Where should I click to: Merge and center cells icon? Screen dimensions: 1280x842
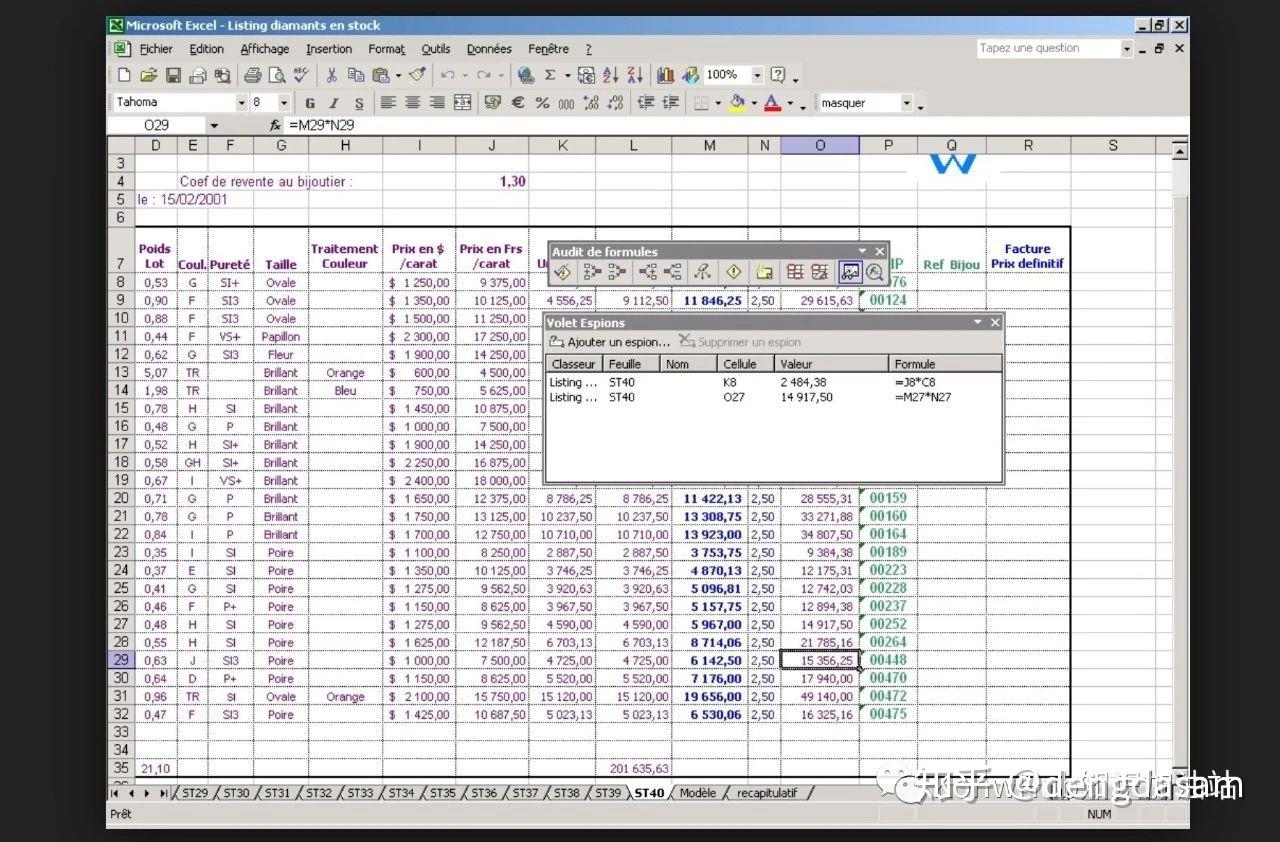point(462,103)
